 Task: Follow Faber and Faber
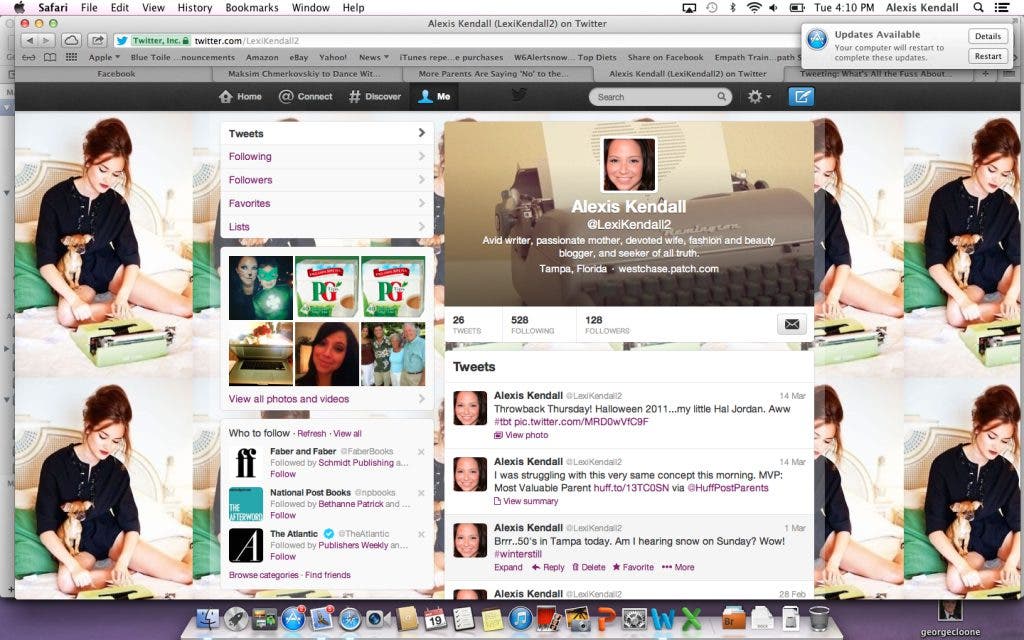point(283,474)
